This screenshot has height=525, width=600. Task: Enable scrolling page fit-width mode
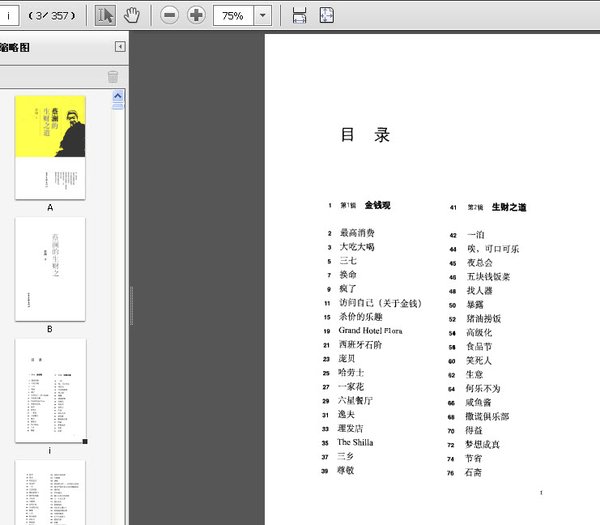click(299, 15)
